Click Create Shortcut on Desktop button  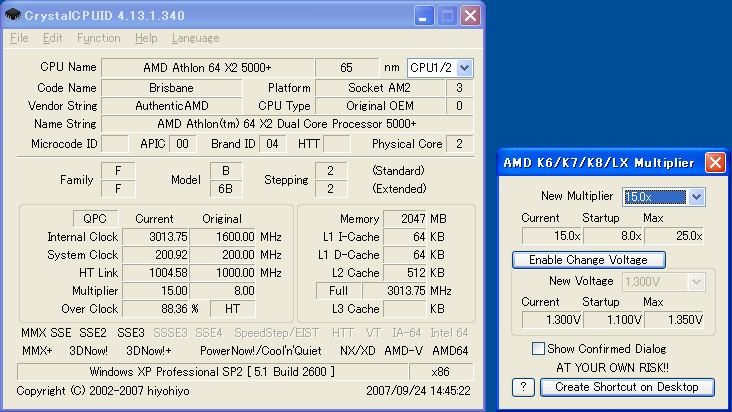(628, 387)
